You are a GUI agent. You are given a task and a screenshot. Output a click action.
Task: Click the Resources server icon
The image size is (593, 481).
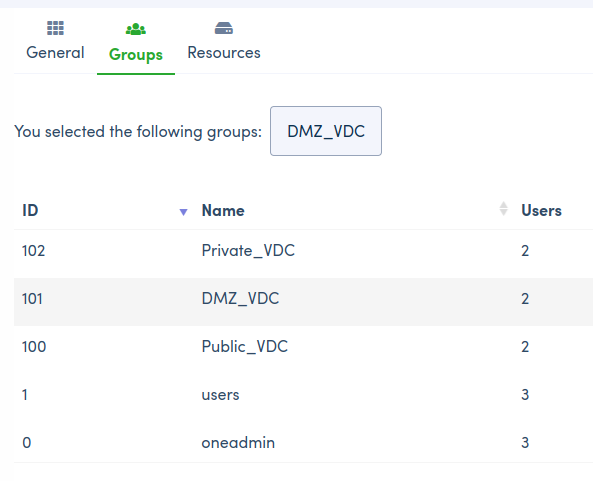tap(224, 28)
